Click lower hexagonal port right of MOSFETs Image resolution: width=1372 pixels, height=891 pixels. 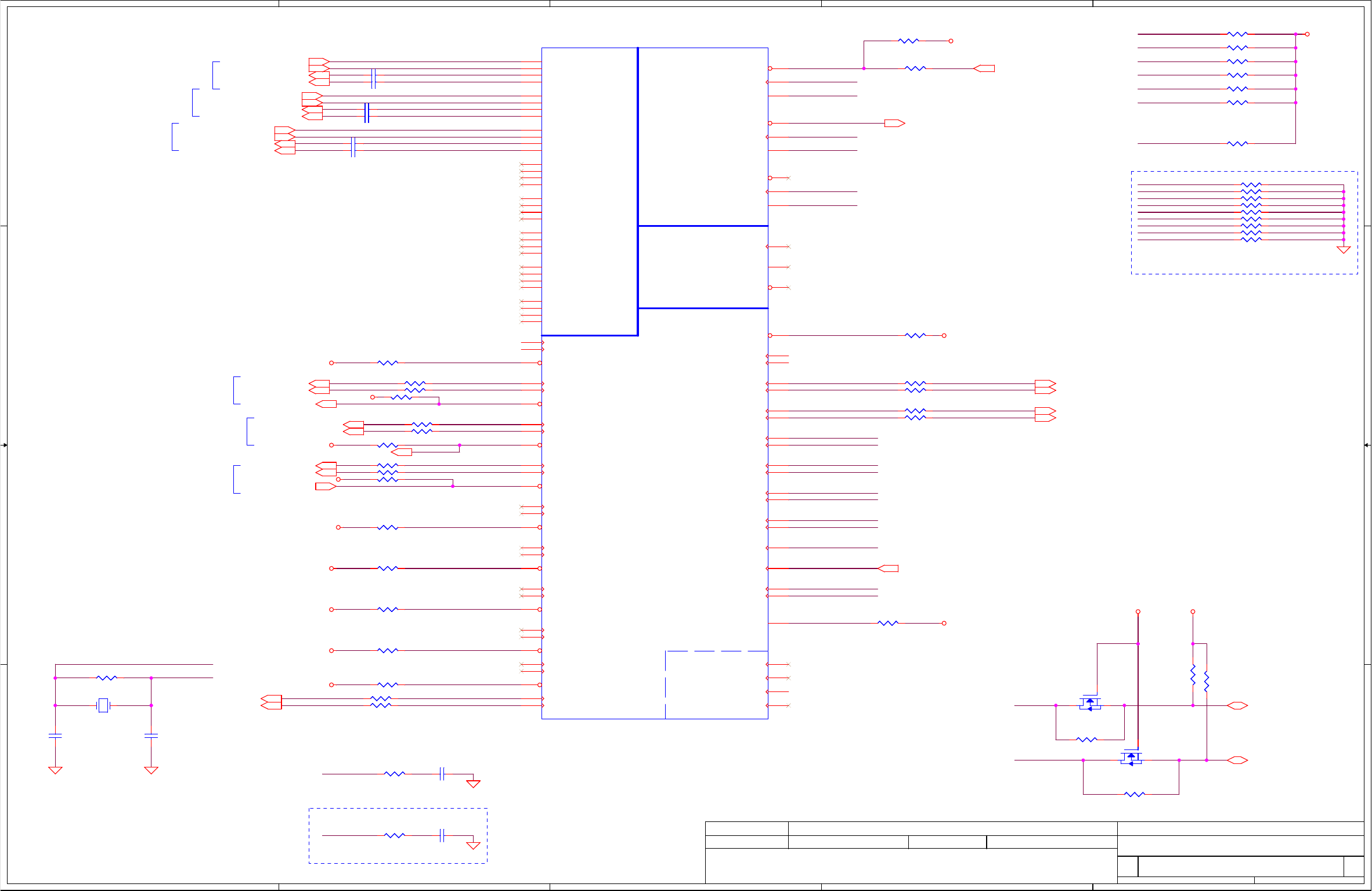click(1237, 760)
